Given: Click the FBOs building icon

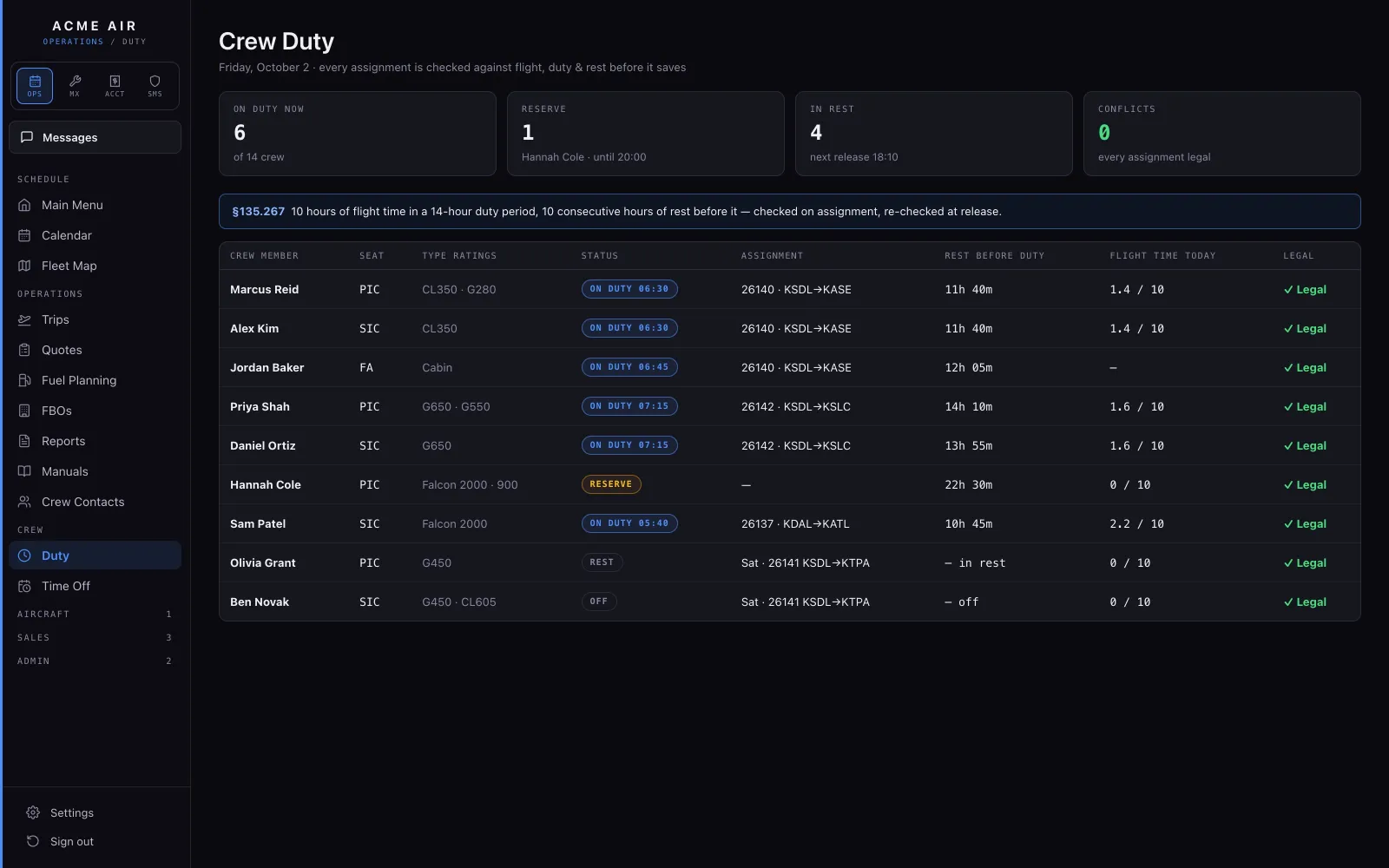Looking at the screenshot, I should click(x=24, y=411).
